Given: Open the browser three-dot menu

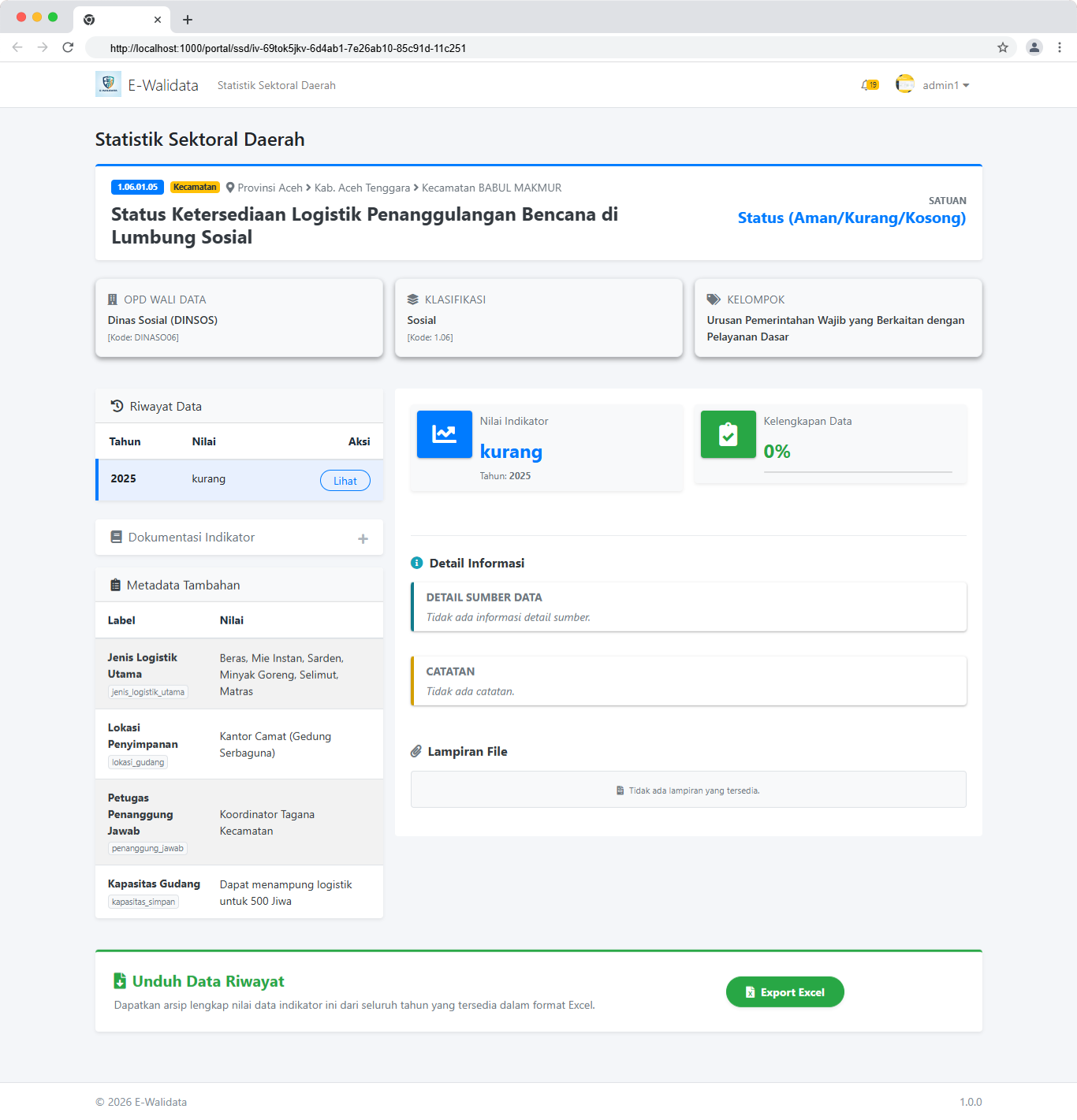Looking at the screenshot, I should 1059,47.
